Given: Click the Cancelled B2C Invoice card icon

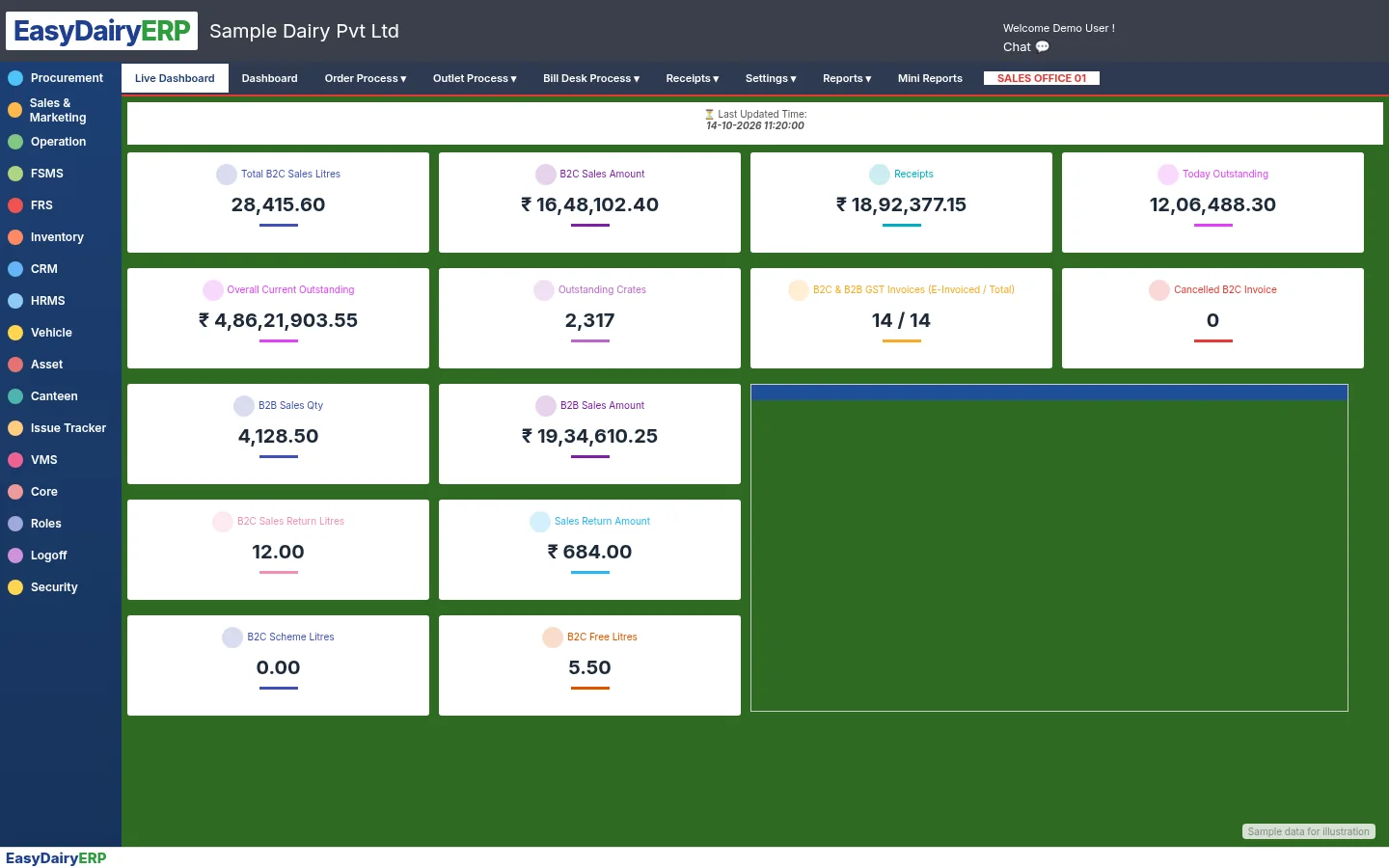Looking at the screenshot, I should click(1159, 290).
